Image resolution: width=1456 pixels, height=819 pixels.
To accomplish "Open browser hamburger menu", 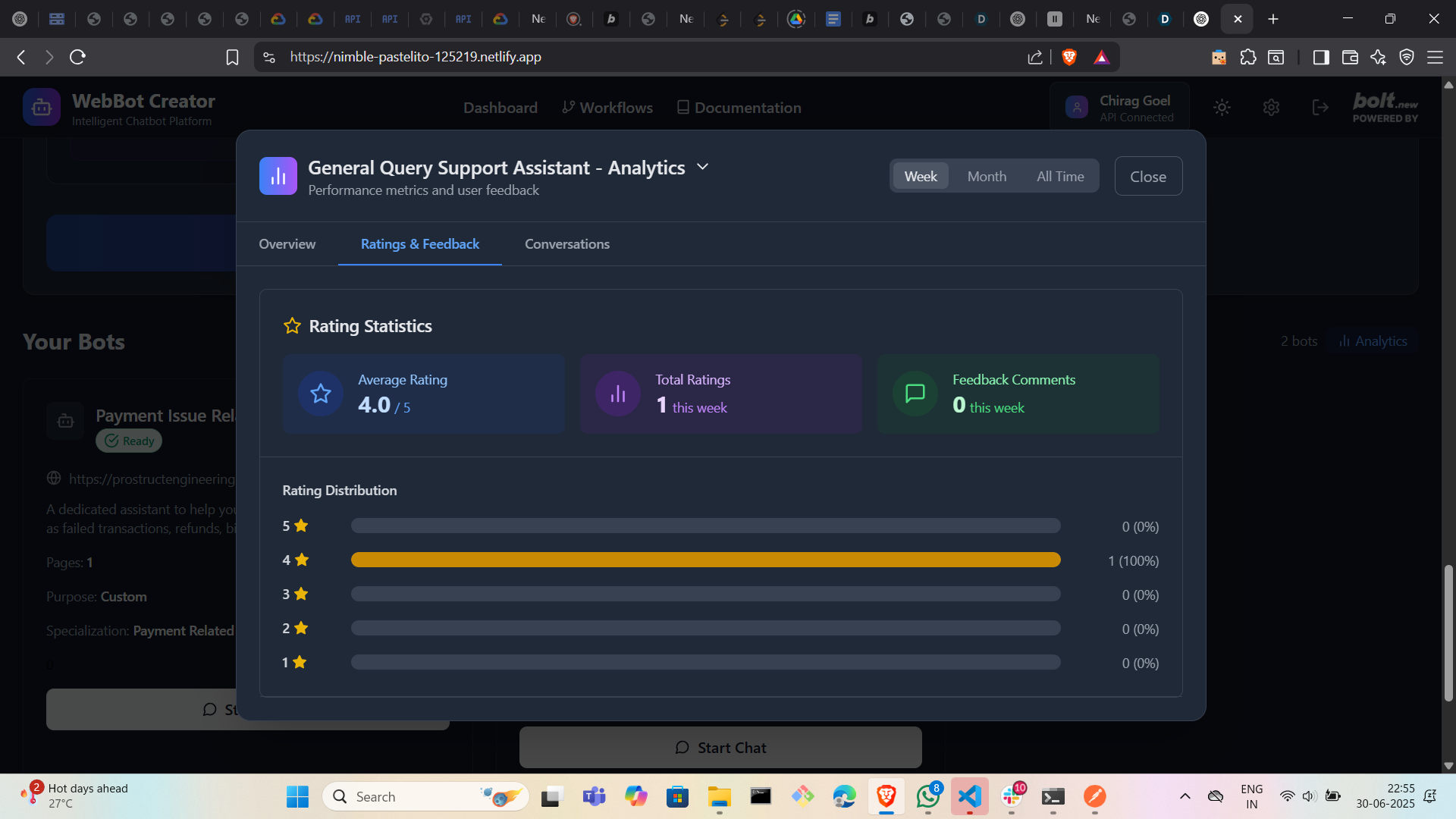I will click(x=1435, y=57).
